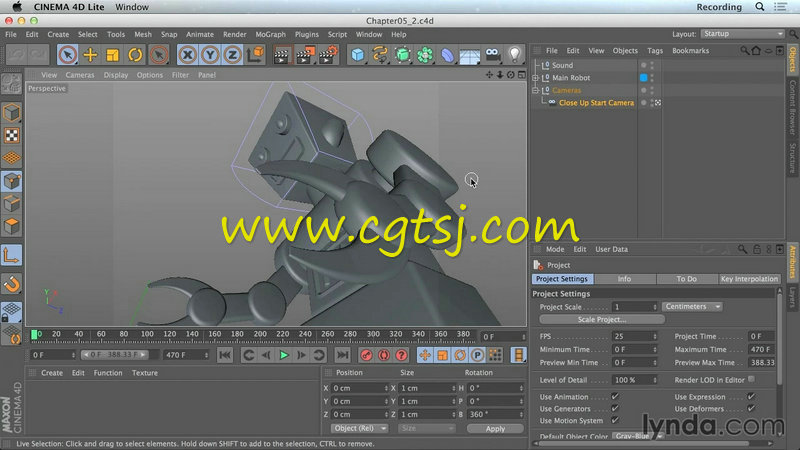This screenshot has width=800, height=450.
Task: Adjust FPS value stepper
Action: pos(655,337)
